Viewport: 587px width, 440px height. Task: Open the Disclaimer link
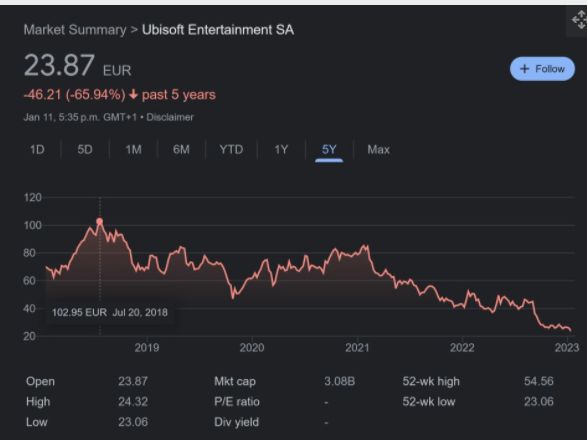tap(170, 117)
